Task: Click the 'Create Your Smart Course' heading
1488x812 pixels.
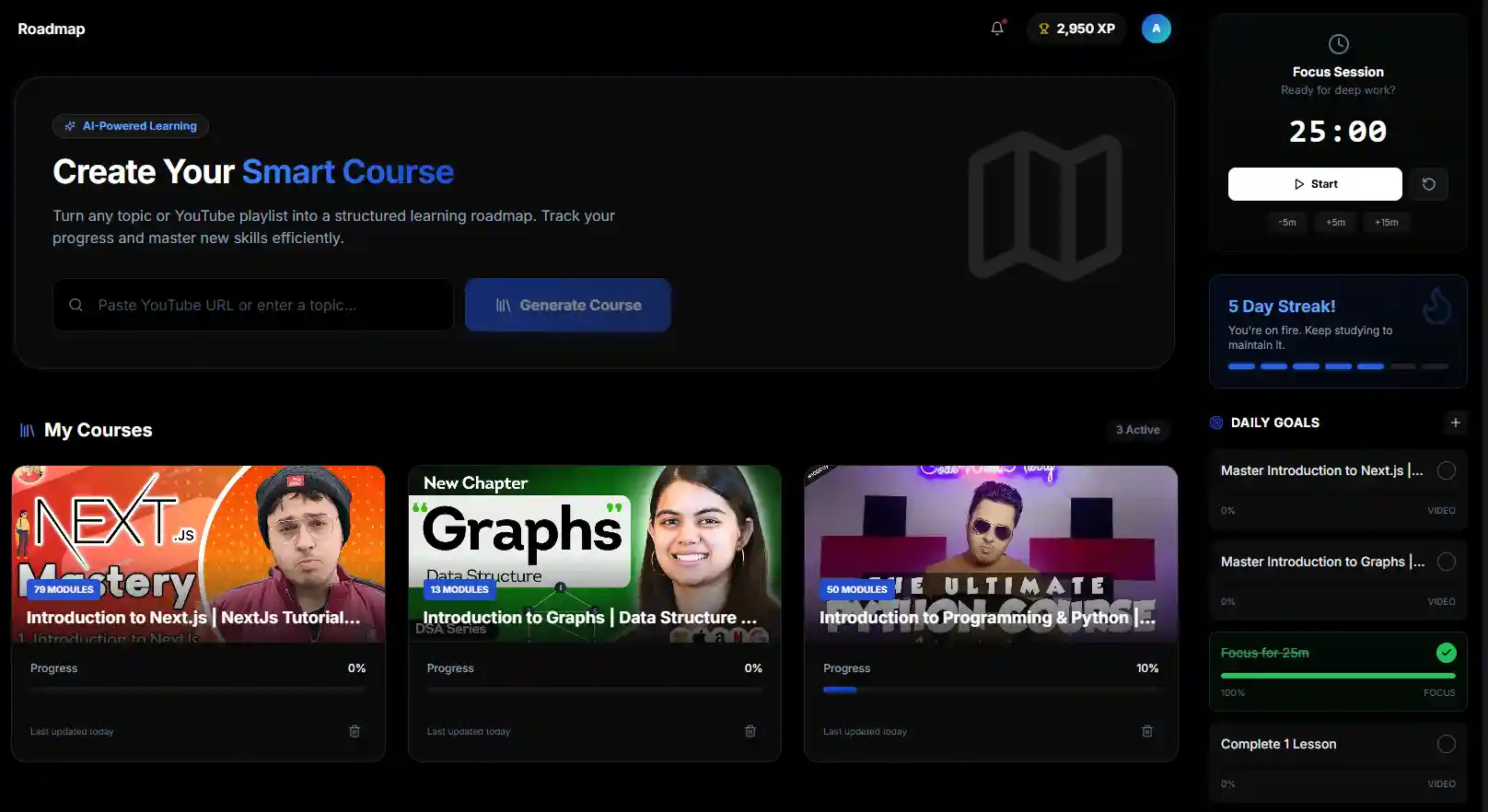Action: (x=253, y=172)
